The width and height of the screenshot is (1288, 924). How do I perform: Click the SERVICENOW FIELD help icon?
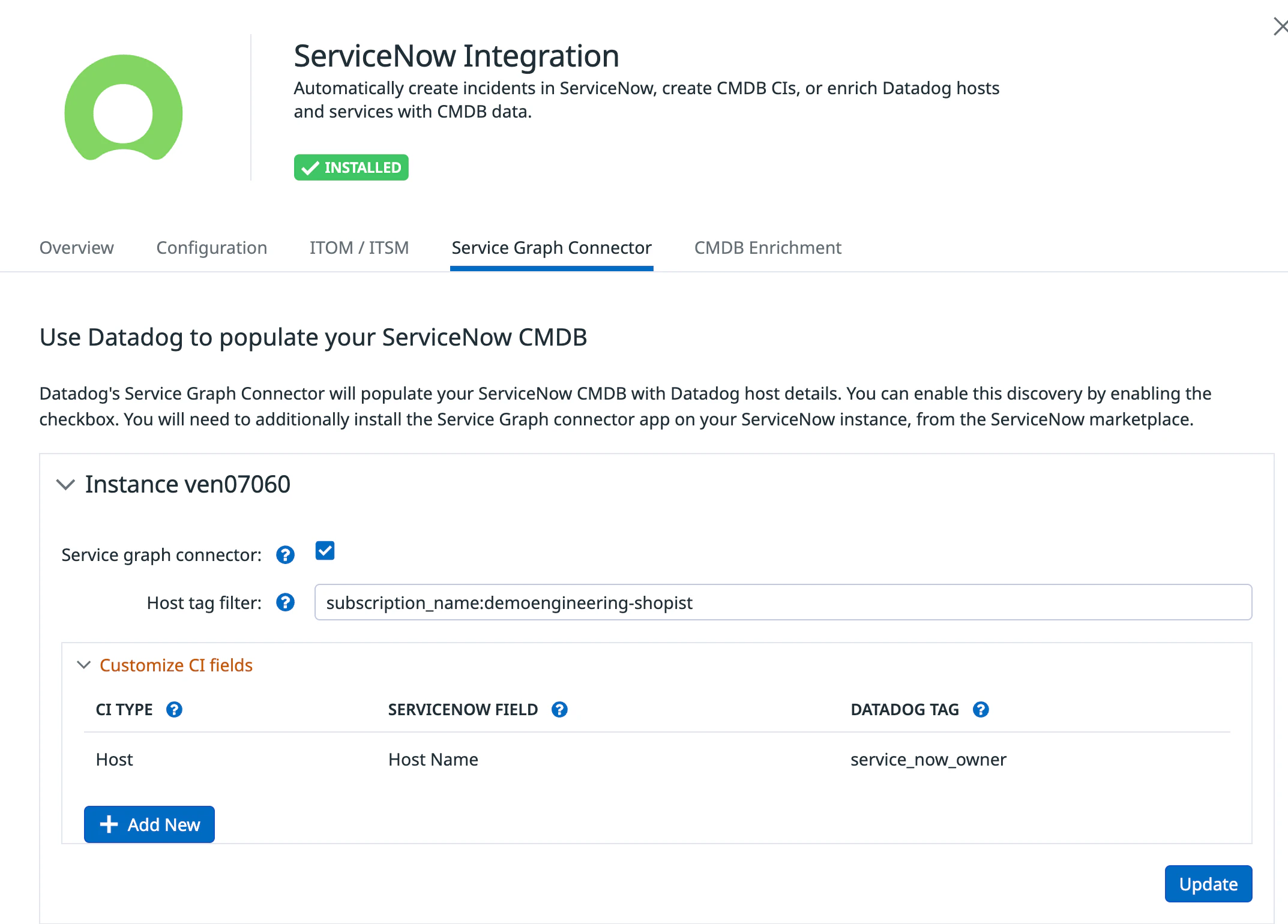tap(559, 710)
